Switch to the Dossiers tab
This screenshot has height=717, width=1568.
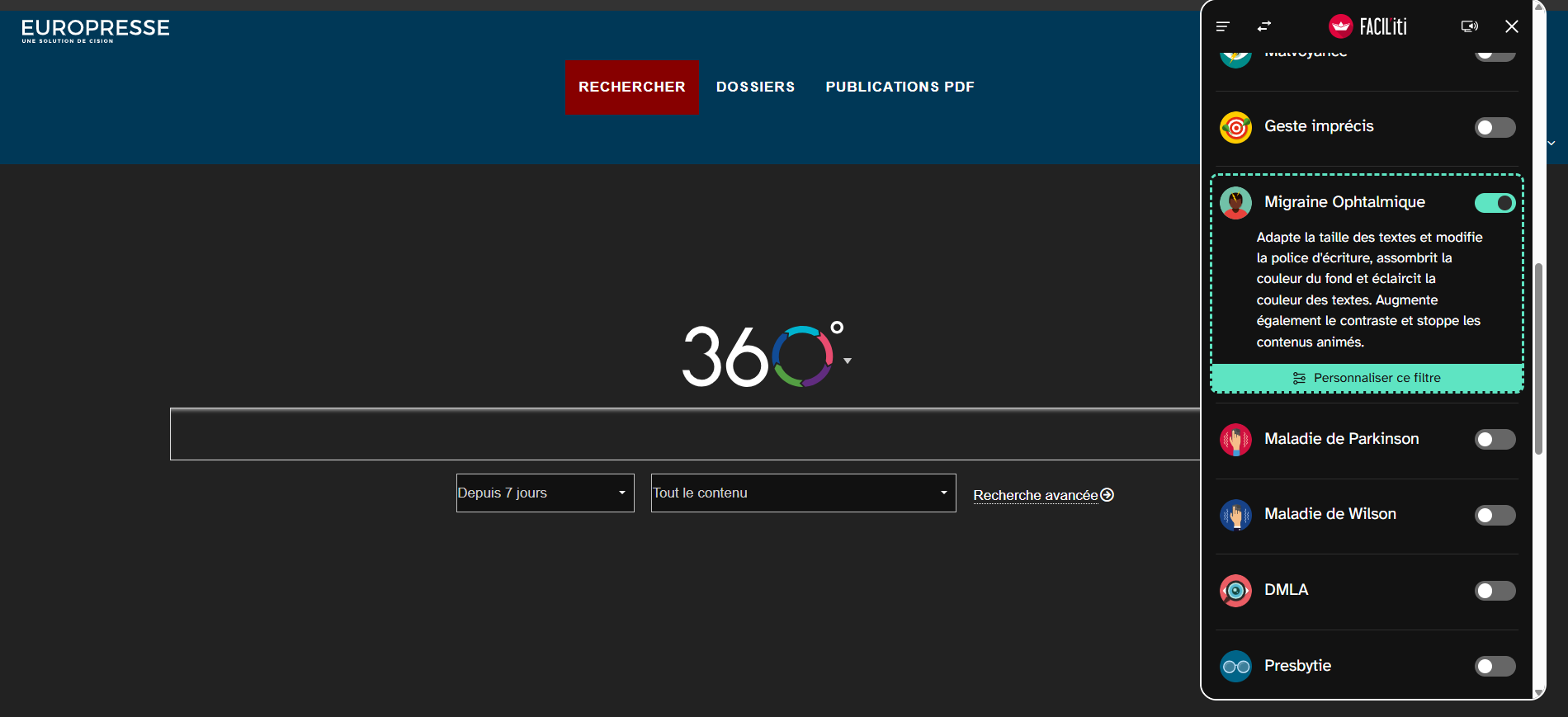(x=755, y=87)
